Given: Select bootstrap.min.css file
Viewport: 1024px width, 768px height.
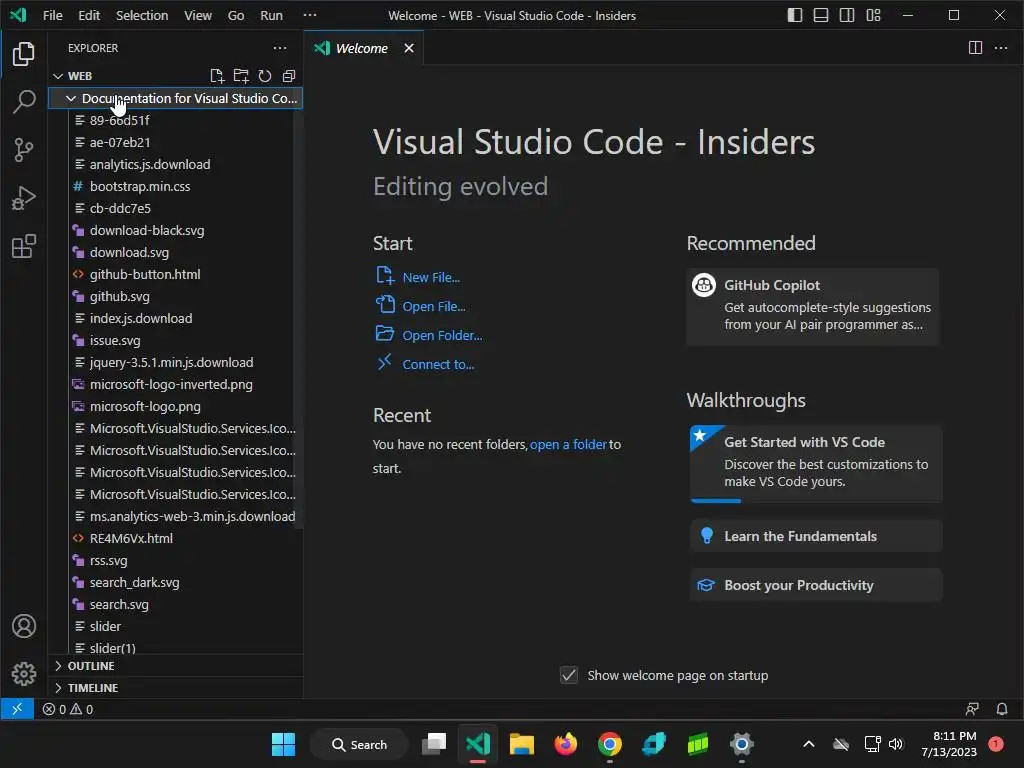Looking at the screenshot, I should click(176, 187).
